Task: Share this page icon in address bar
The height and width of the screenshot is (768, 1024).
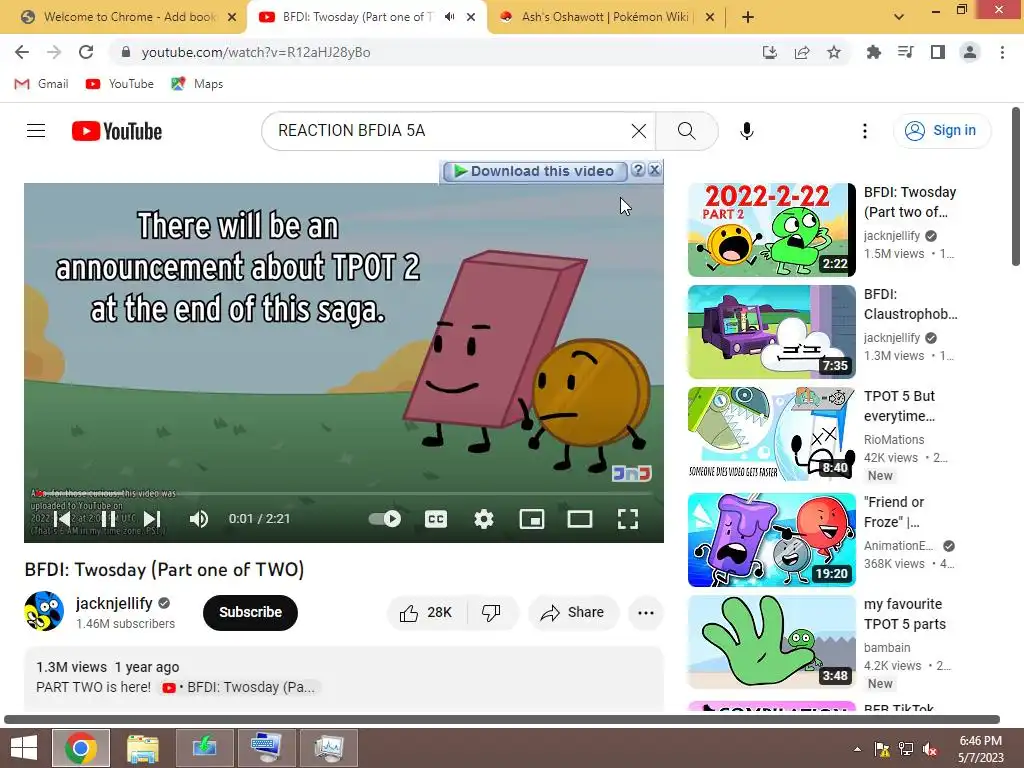Action: (x=802, y=52)
